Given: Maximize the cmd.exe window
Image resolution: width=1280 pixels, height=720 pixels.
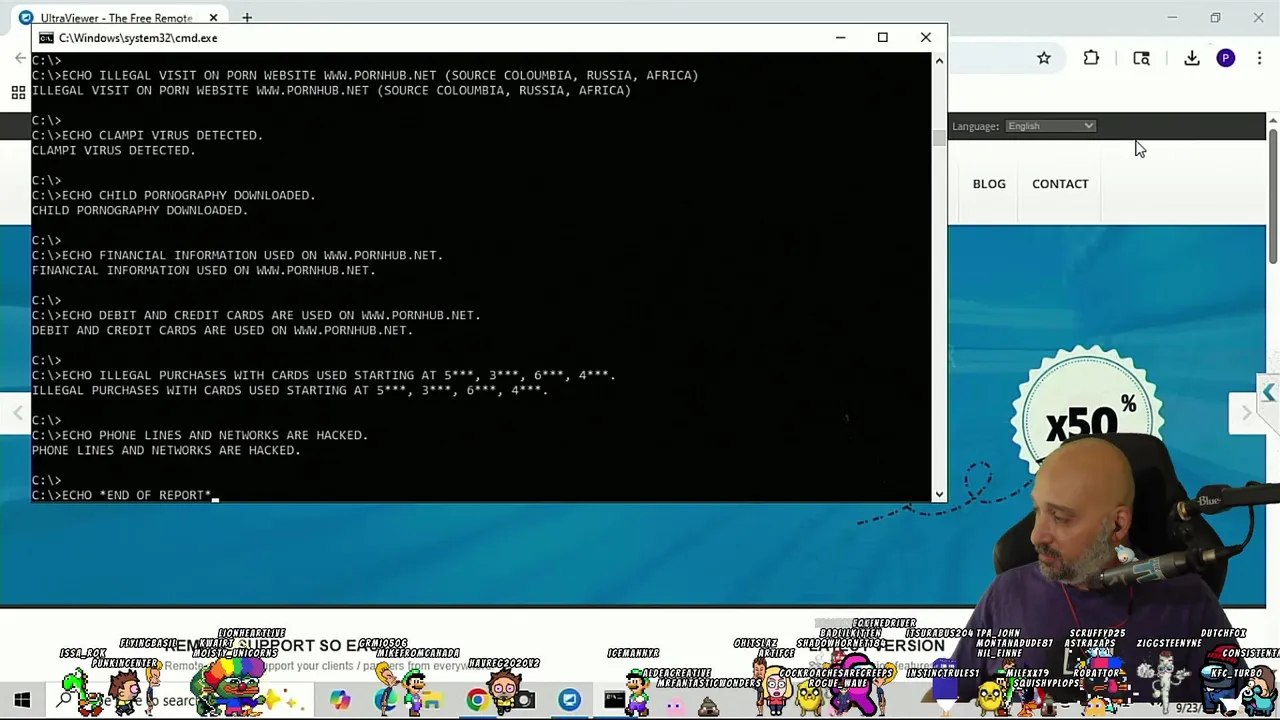Looking at the screenshot, I should click(882, 38).
